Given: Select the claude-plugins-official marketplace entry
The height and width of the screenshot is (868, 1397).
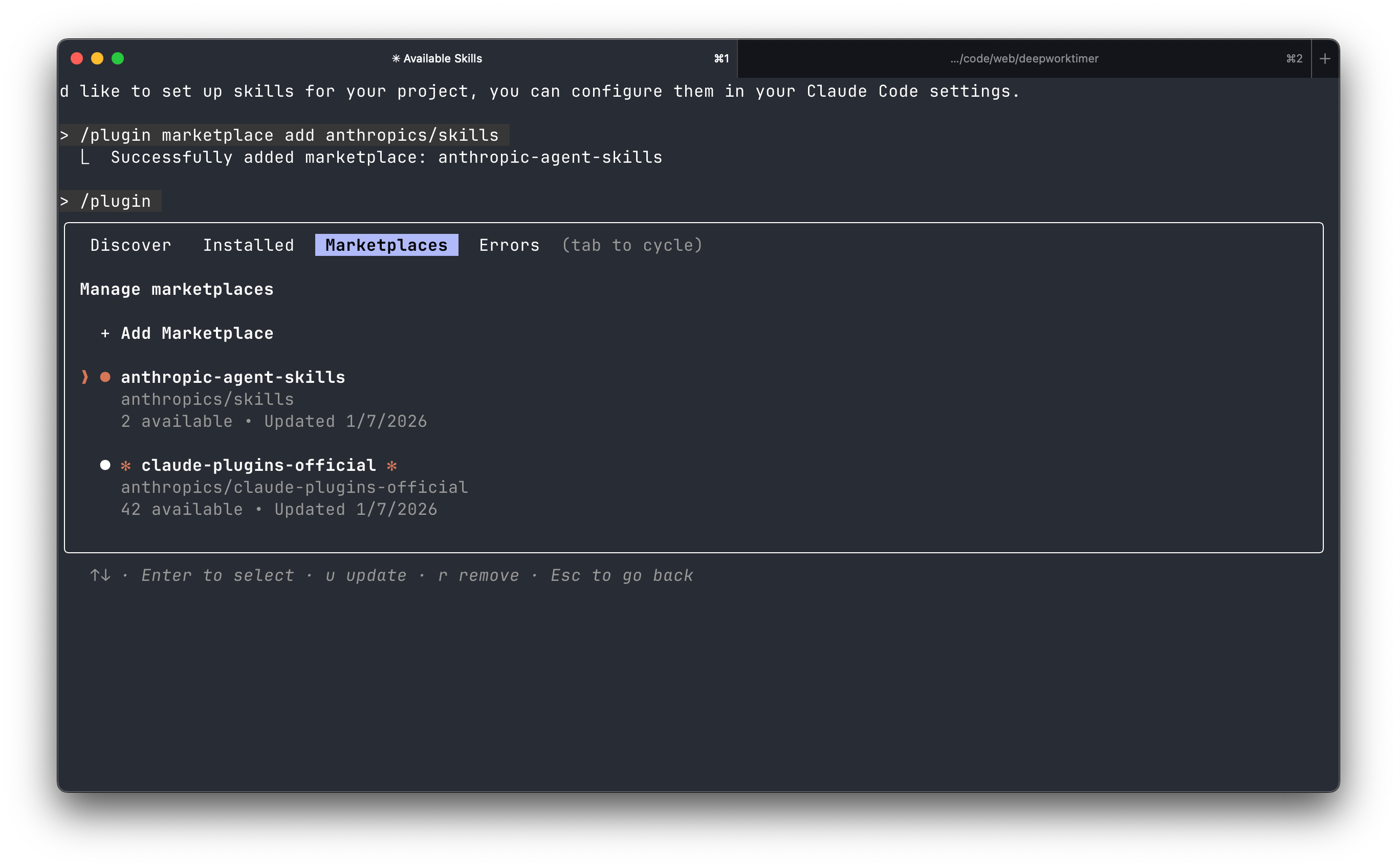Looking at the screenshot, I should [258, 466].
